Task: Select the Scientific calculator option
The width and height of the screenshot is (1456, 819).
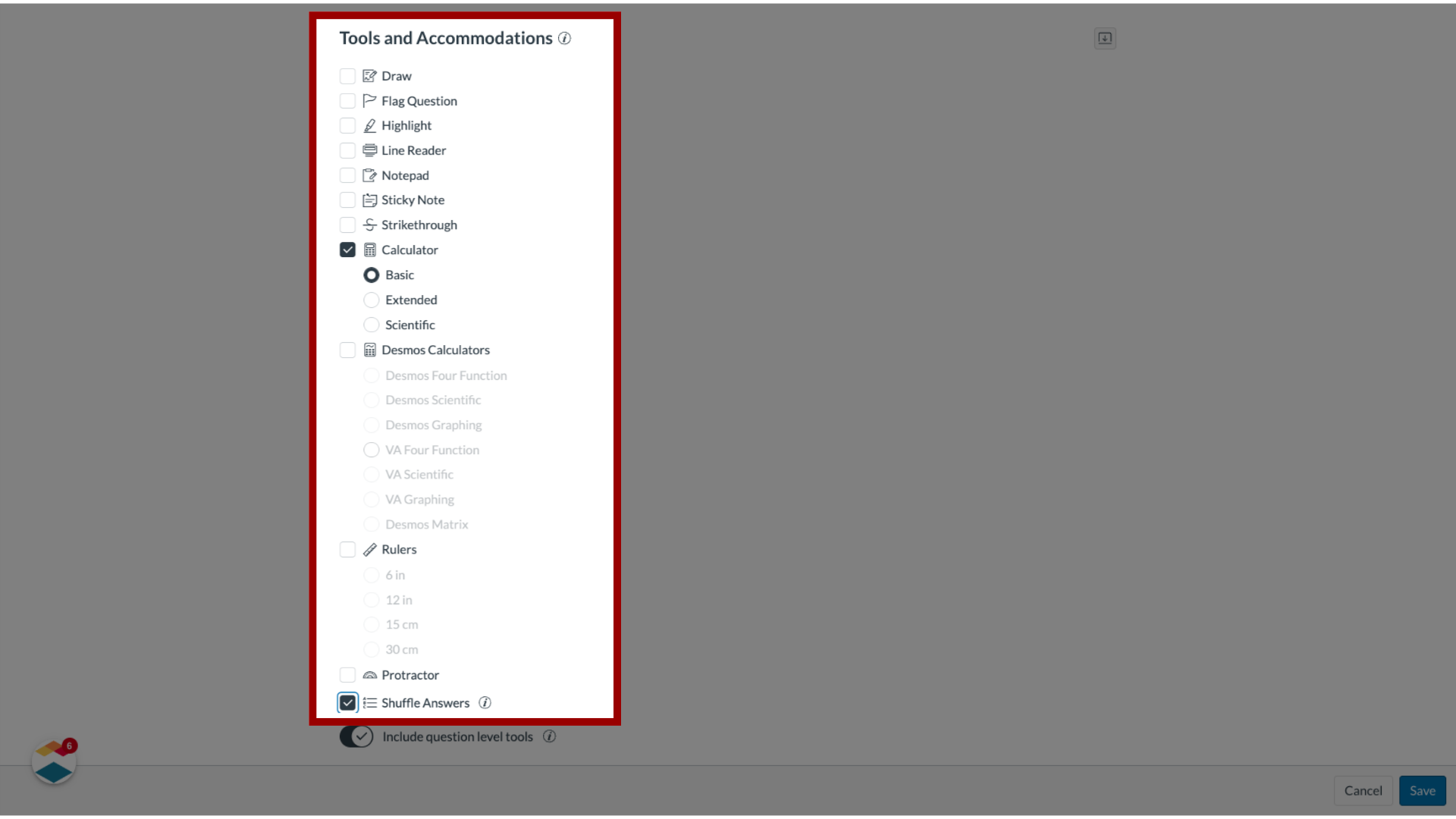Action: pyautogui.click(x=371, y=324)
